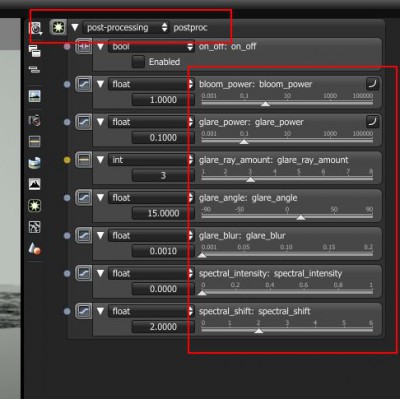Screen dimensions: 400x399
Task: Click the cone and sphere objects icon
Action: point(35,249)
